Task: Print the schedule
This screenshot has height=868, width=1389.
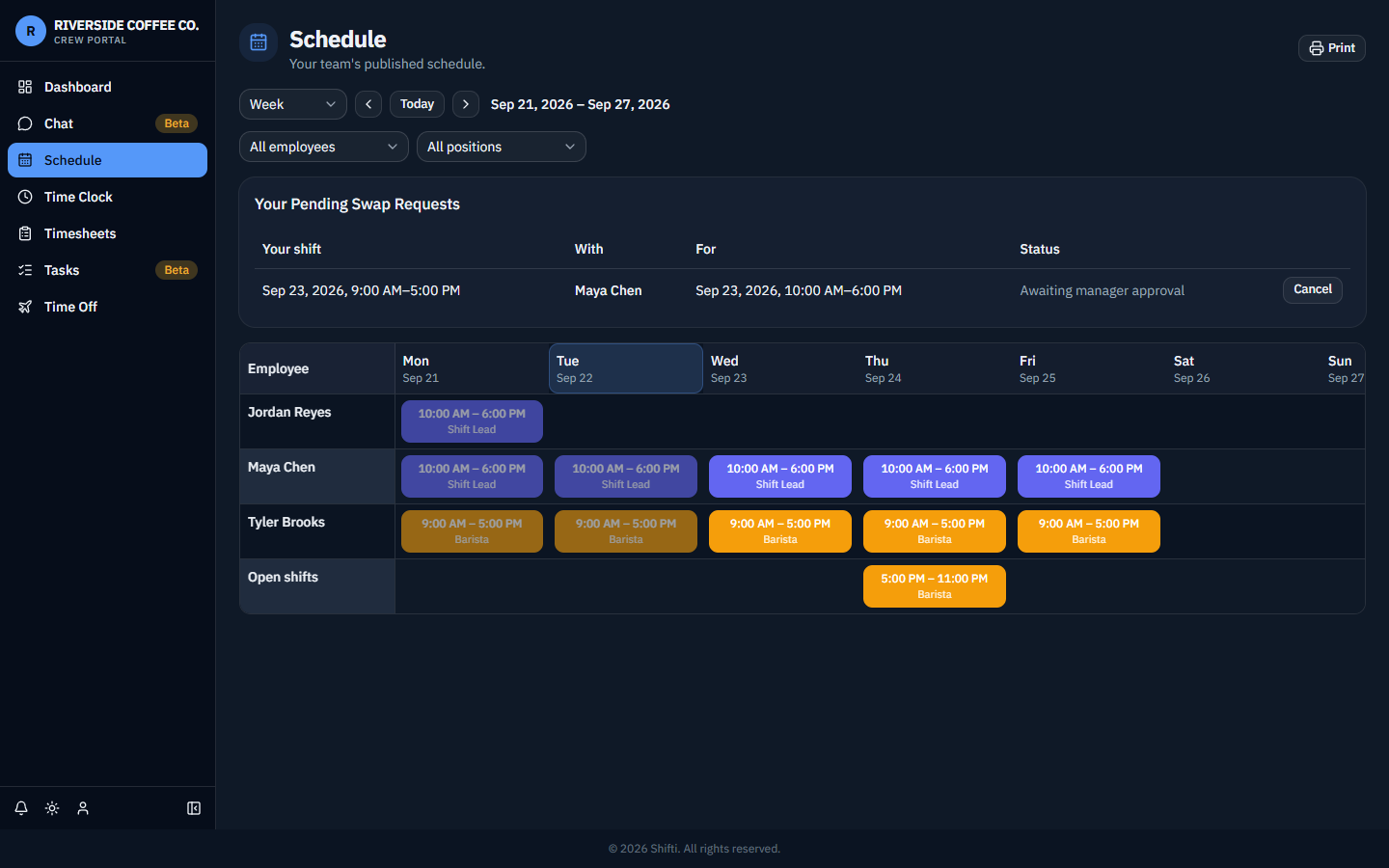Action: (1332, 48)
